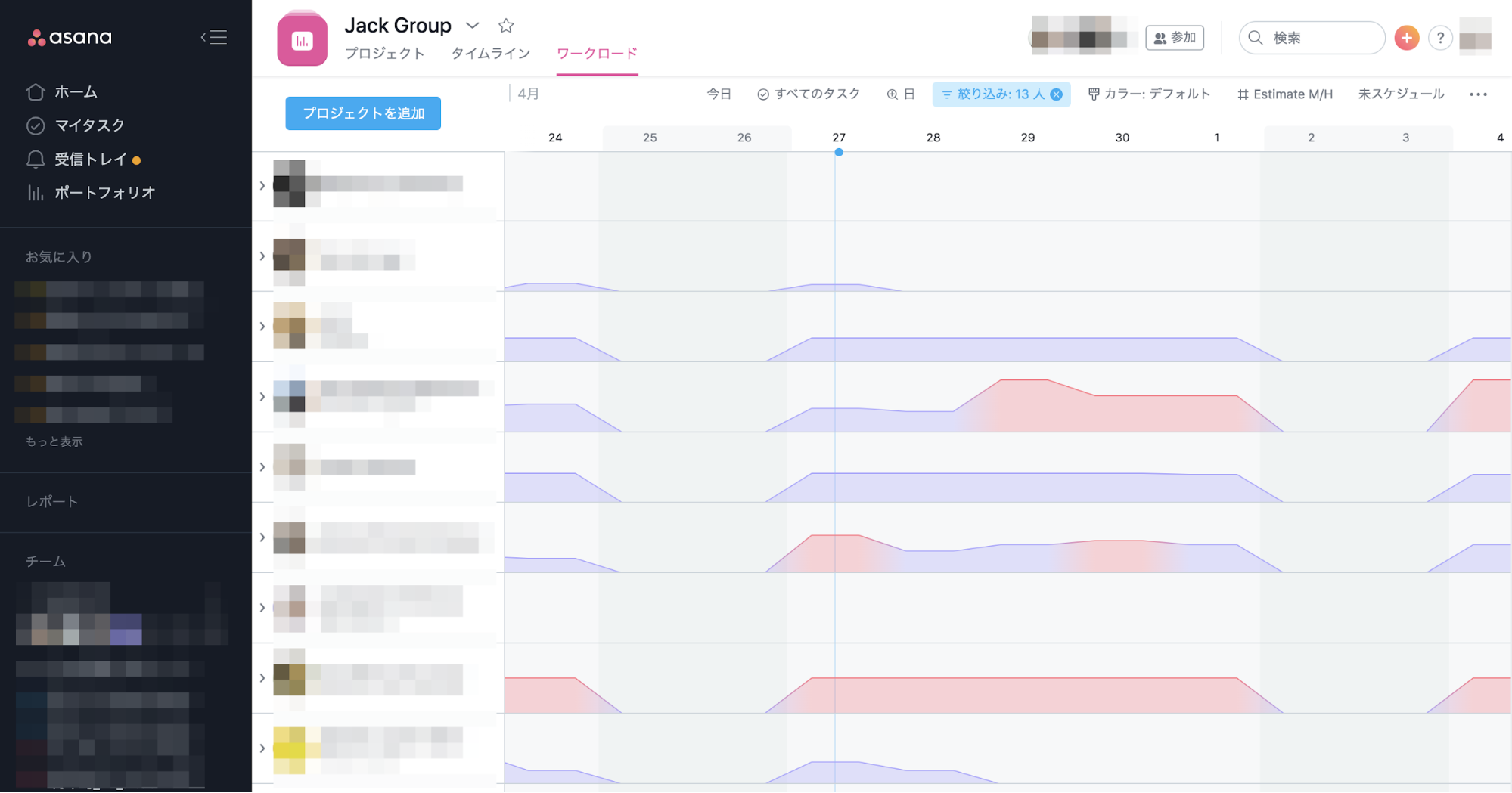Click the help question mark icon
This screenshot has width=1512, height=793.
[1440, 38]
